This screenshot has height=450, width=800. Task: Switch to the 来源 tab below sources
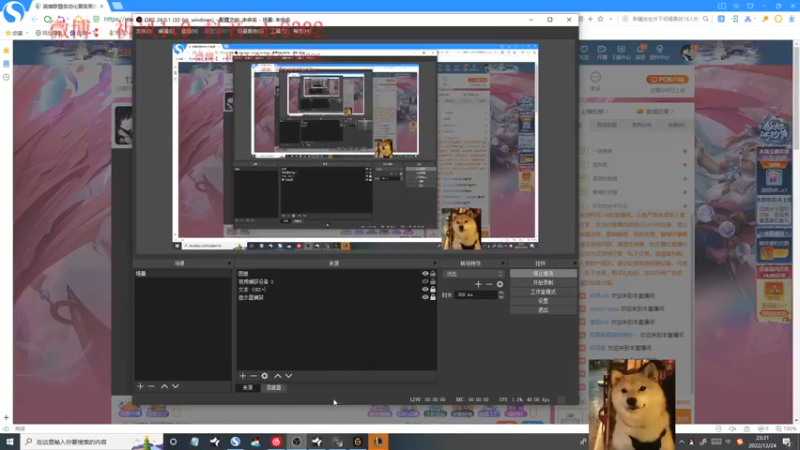(247, 388)
